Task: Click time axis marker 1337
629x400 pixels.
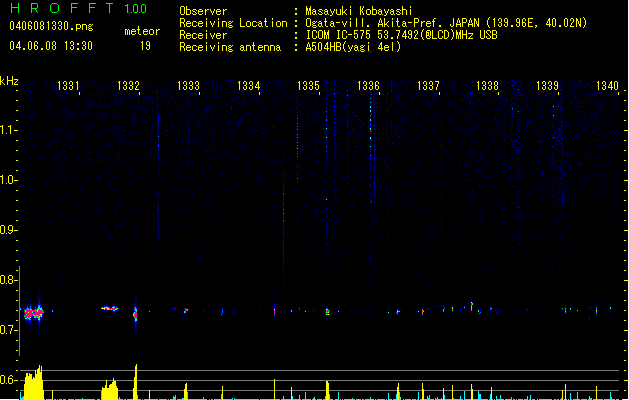Action: coord(428,86)
